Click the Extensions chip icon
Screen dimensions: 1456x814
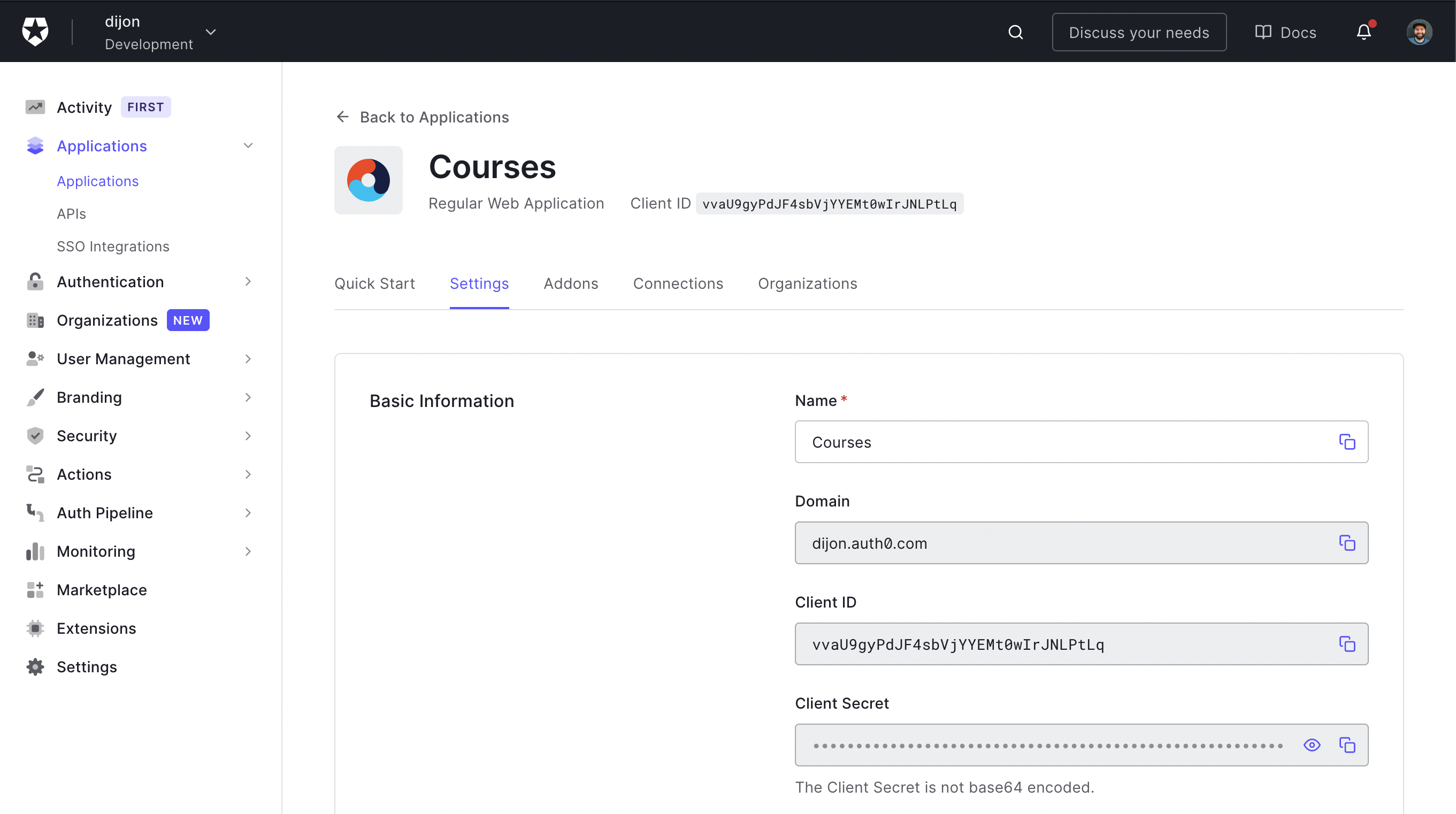point(35,628)
